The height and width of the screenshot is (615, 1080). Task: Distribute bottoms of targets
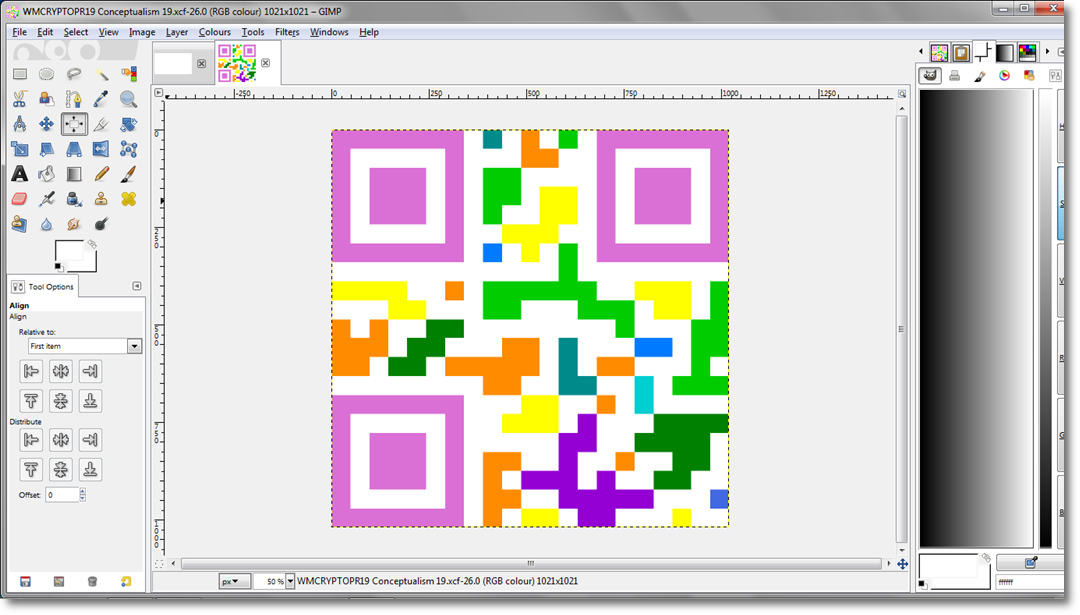pos(90,469)
